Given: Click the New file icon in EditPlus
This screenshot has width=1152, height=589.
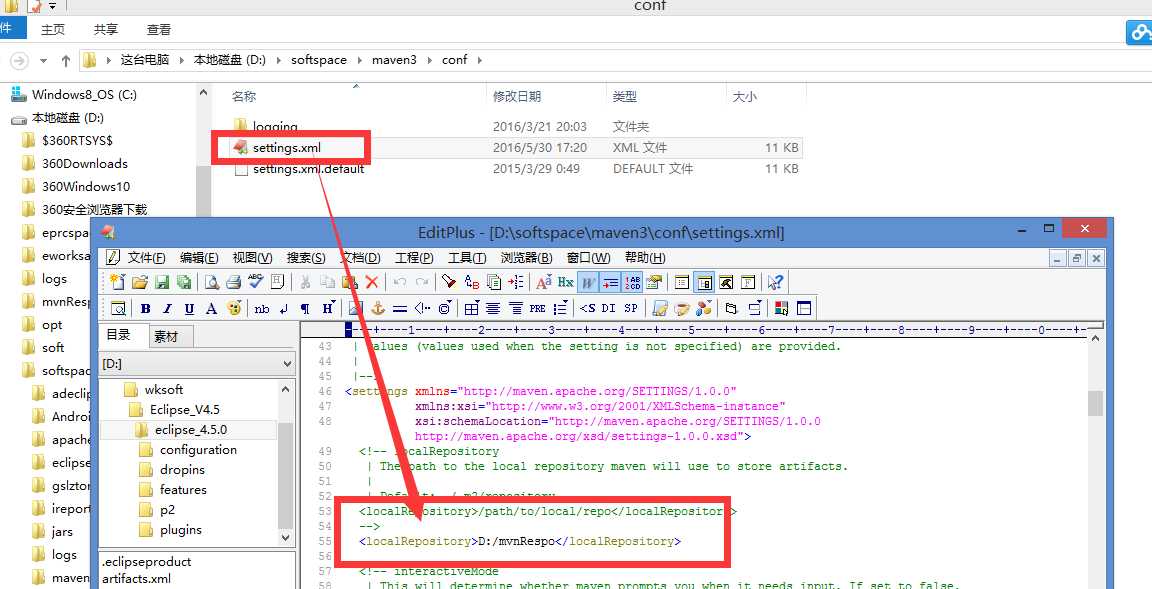Looking at the screenshot, I should [x=118, y=282].
